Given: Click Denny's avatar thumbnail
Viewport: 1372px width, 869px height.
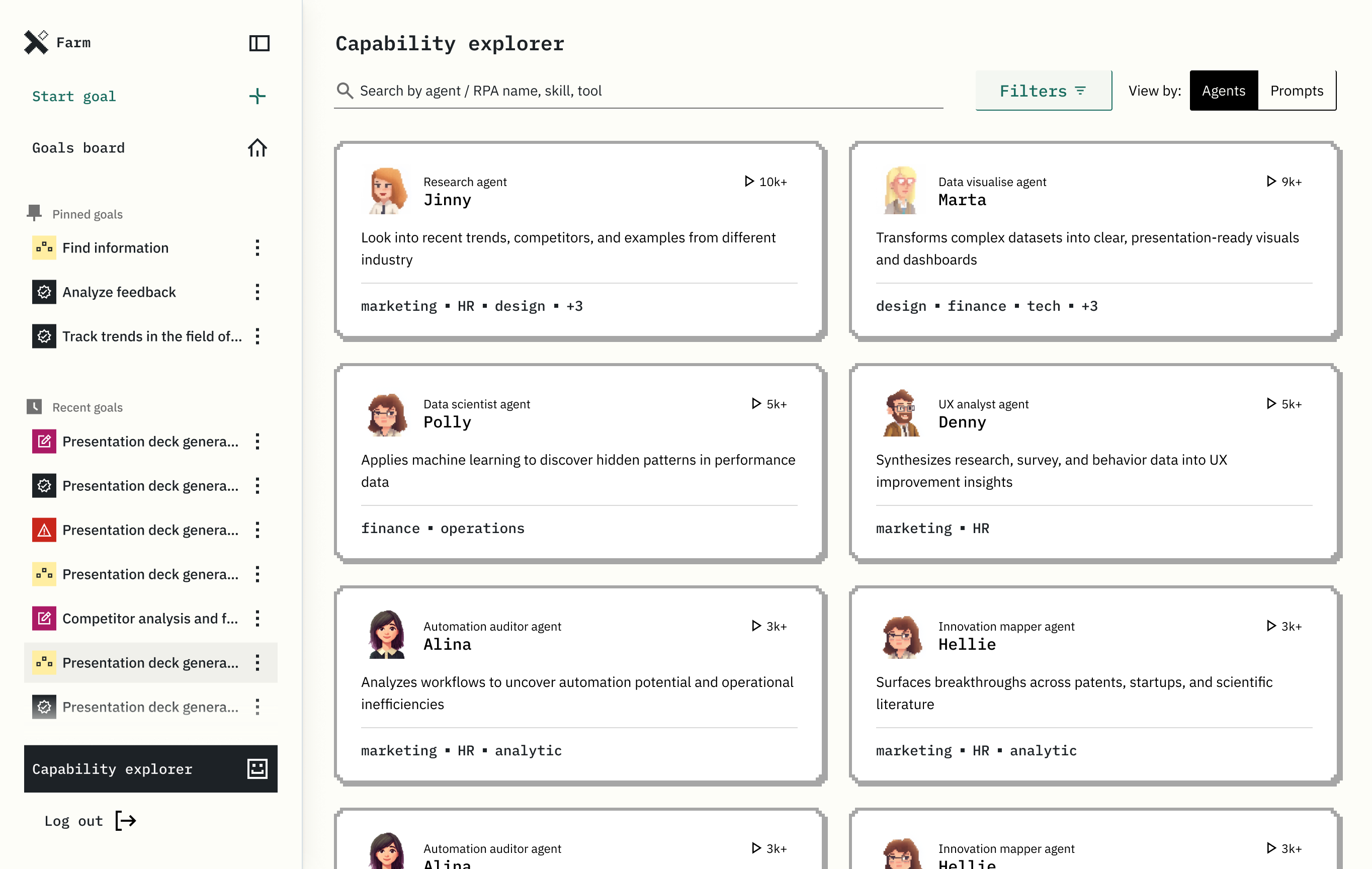Looking at the screenshot, I should pos(901,412).
